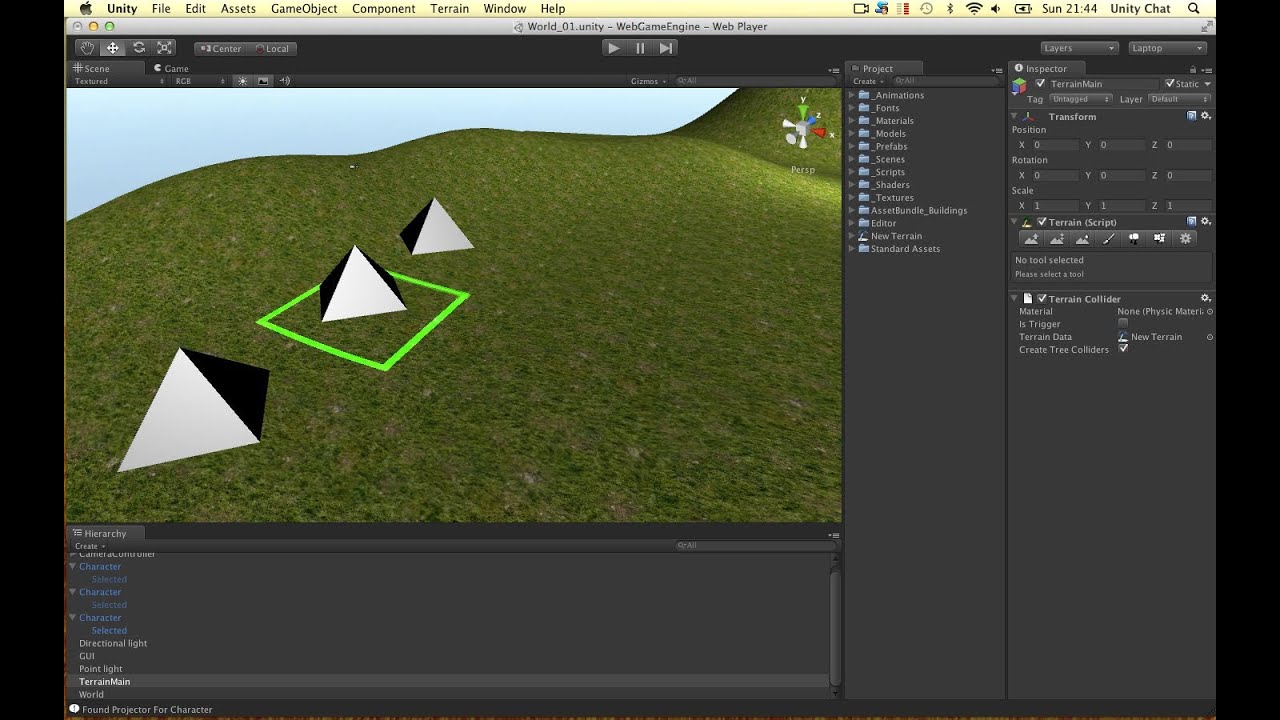
Task: Open Transform component gear menu
Action: pos(1206,116)
